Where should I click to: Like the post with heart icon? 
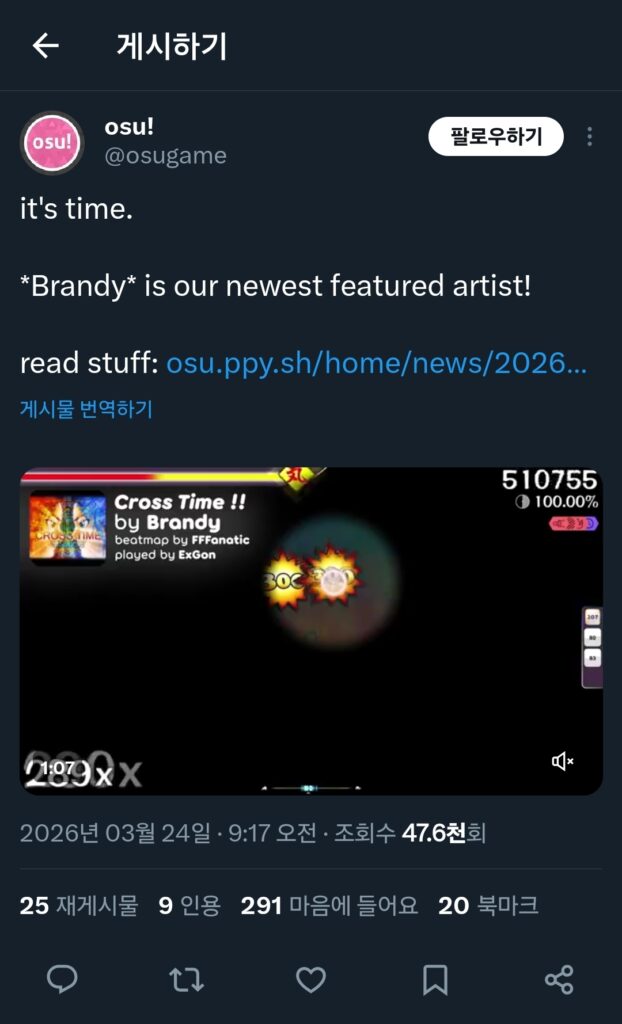[311, 980]
